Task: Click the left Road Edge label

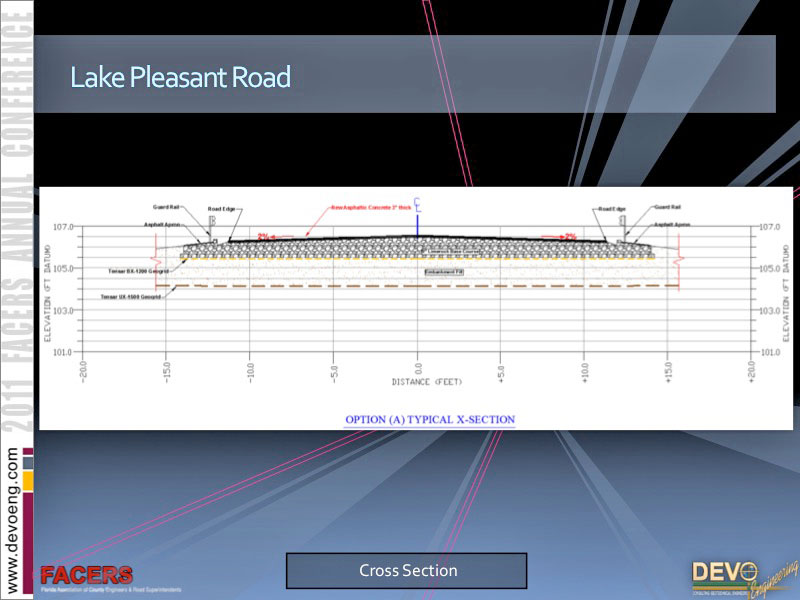Action: [221, 209]
